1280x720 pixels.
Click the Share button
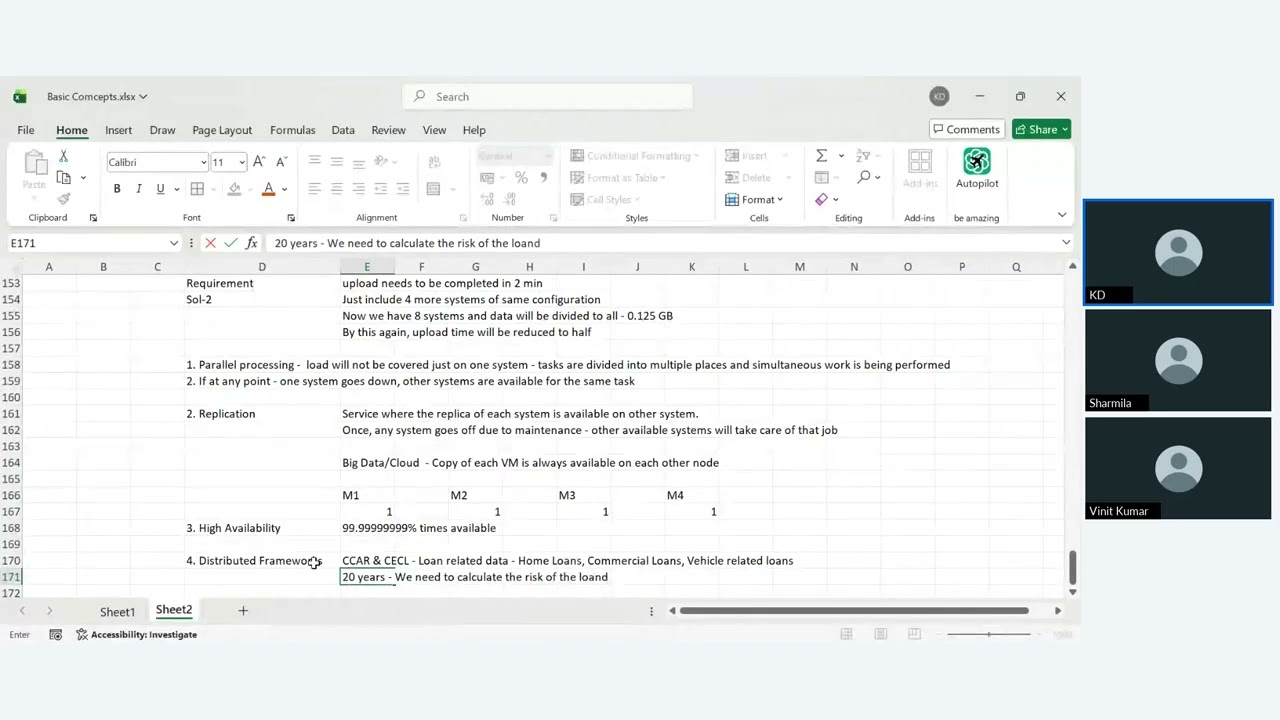click(1041, 129)
